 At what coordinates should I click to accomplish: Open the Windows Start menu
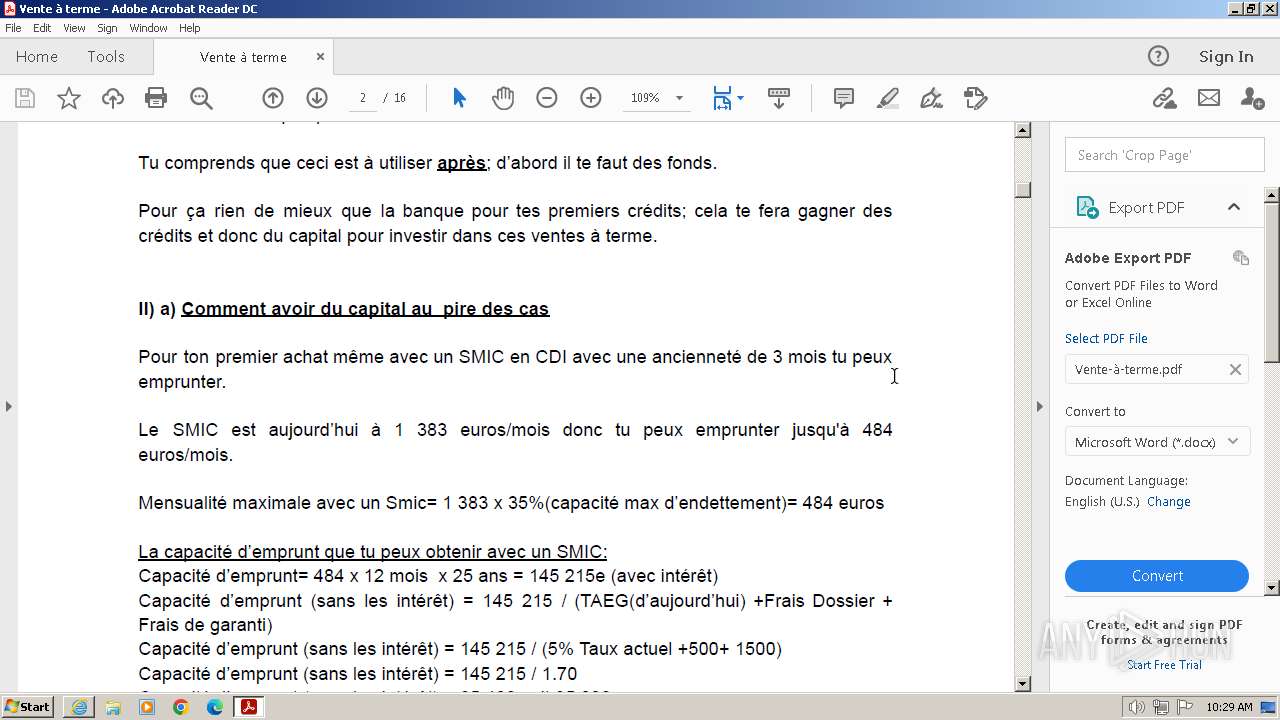coord(28,707)
